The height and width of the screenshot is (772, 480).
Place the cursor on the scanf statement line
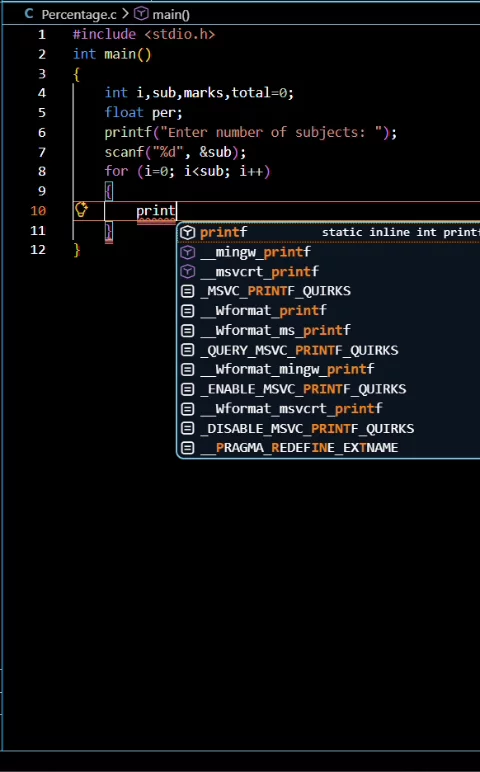coord(175,152)
